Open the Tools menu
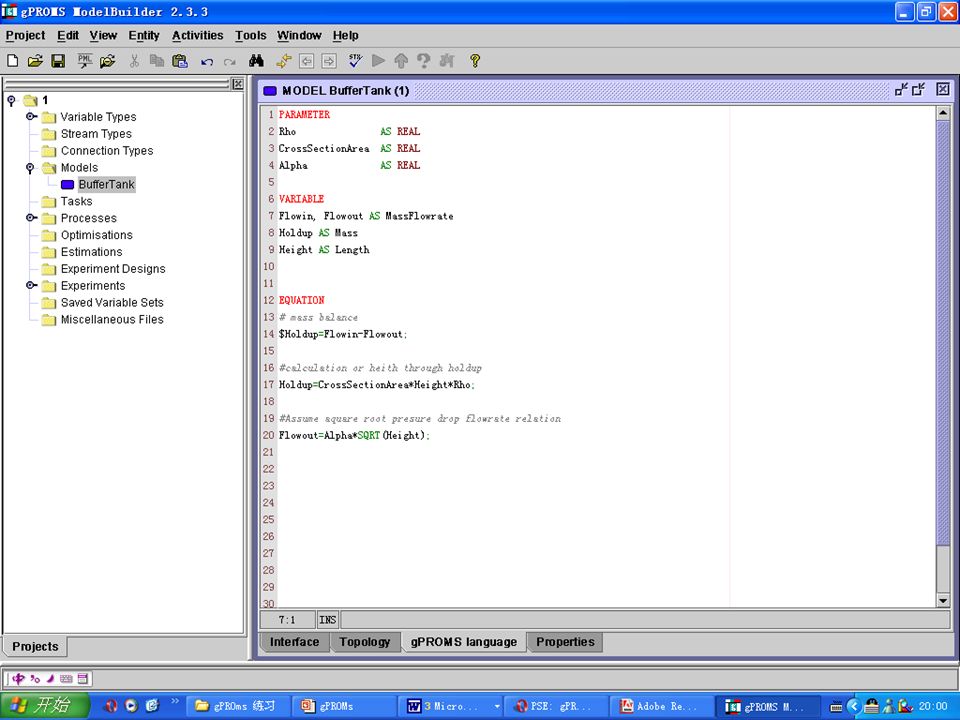960x720 pixels. pos(250,36)
